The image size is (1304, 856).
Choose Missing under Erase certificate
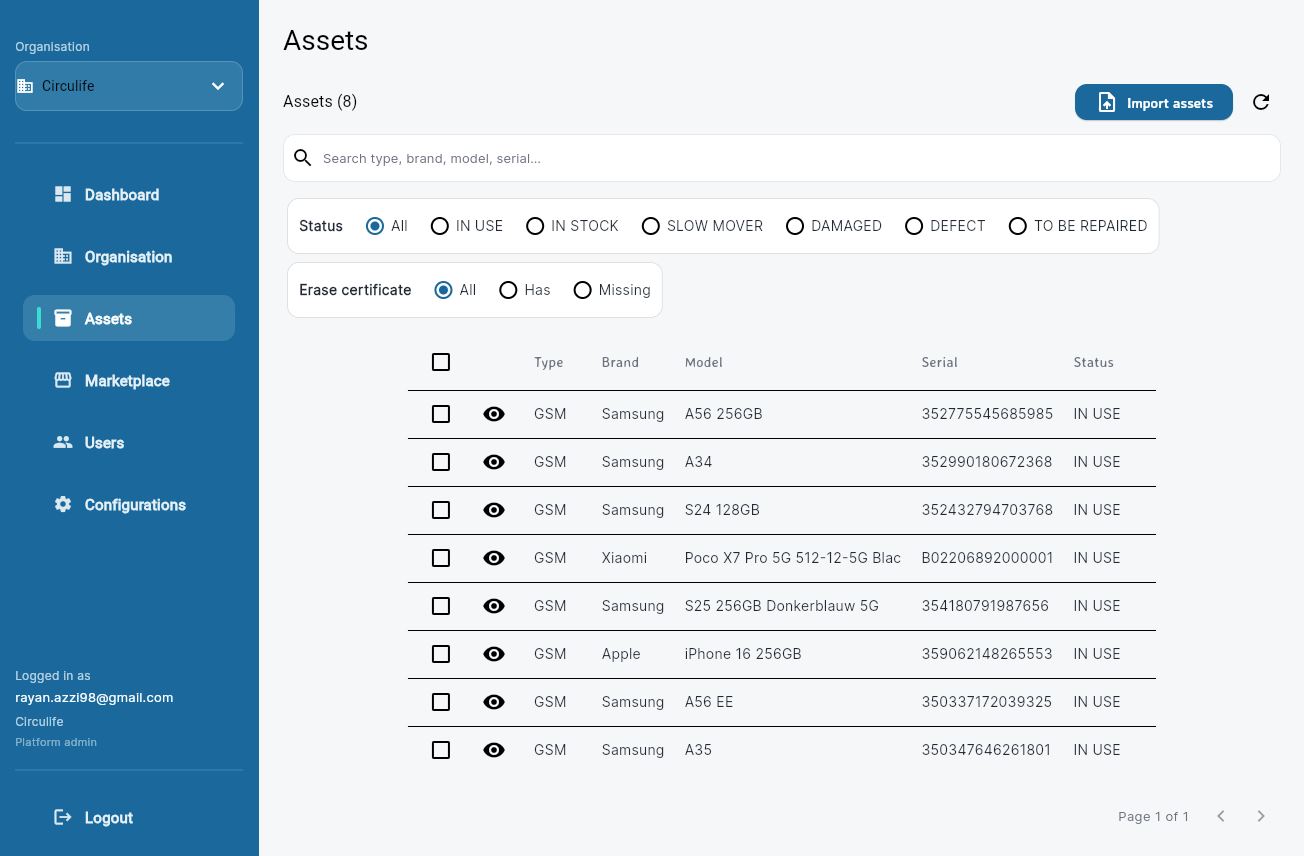(x=583, y=290)
